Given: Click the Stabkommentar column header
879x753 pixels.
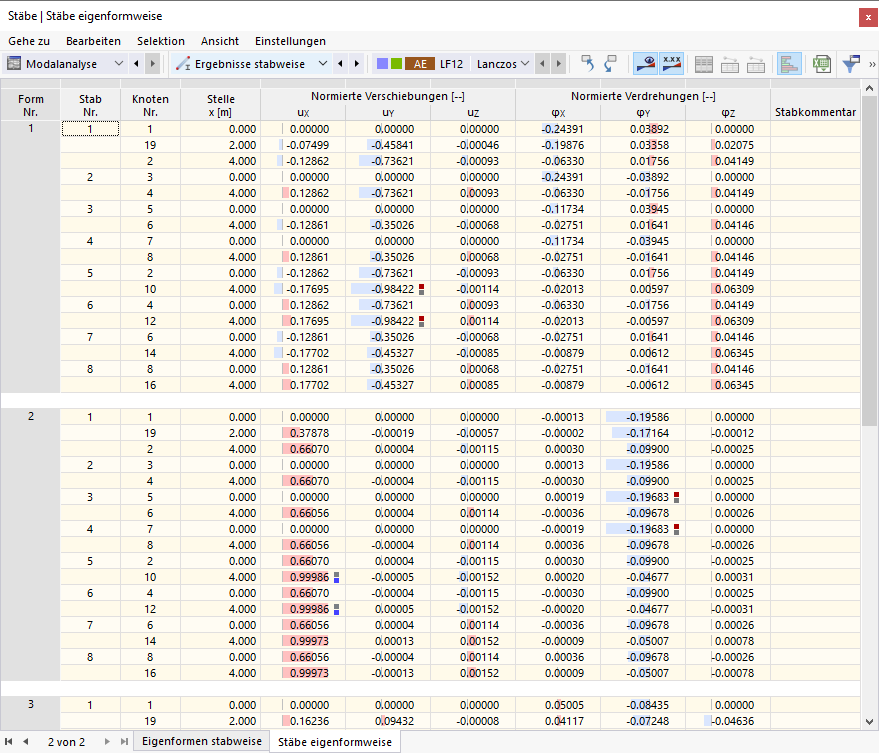Looking at the screenshot, I should click(x=815, y=105).
